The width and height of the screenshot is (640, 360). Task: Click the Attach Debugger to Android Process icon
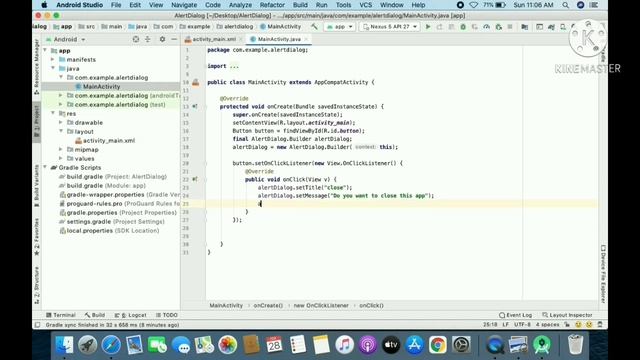click(x=498, y=27)
